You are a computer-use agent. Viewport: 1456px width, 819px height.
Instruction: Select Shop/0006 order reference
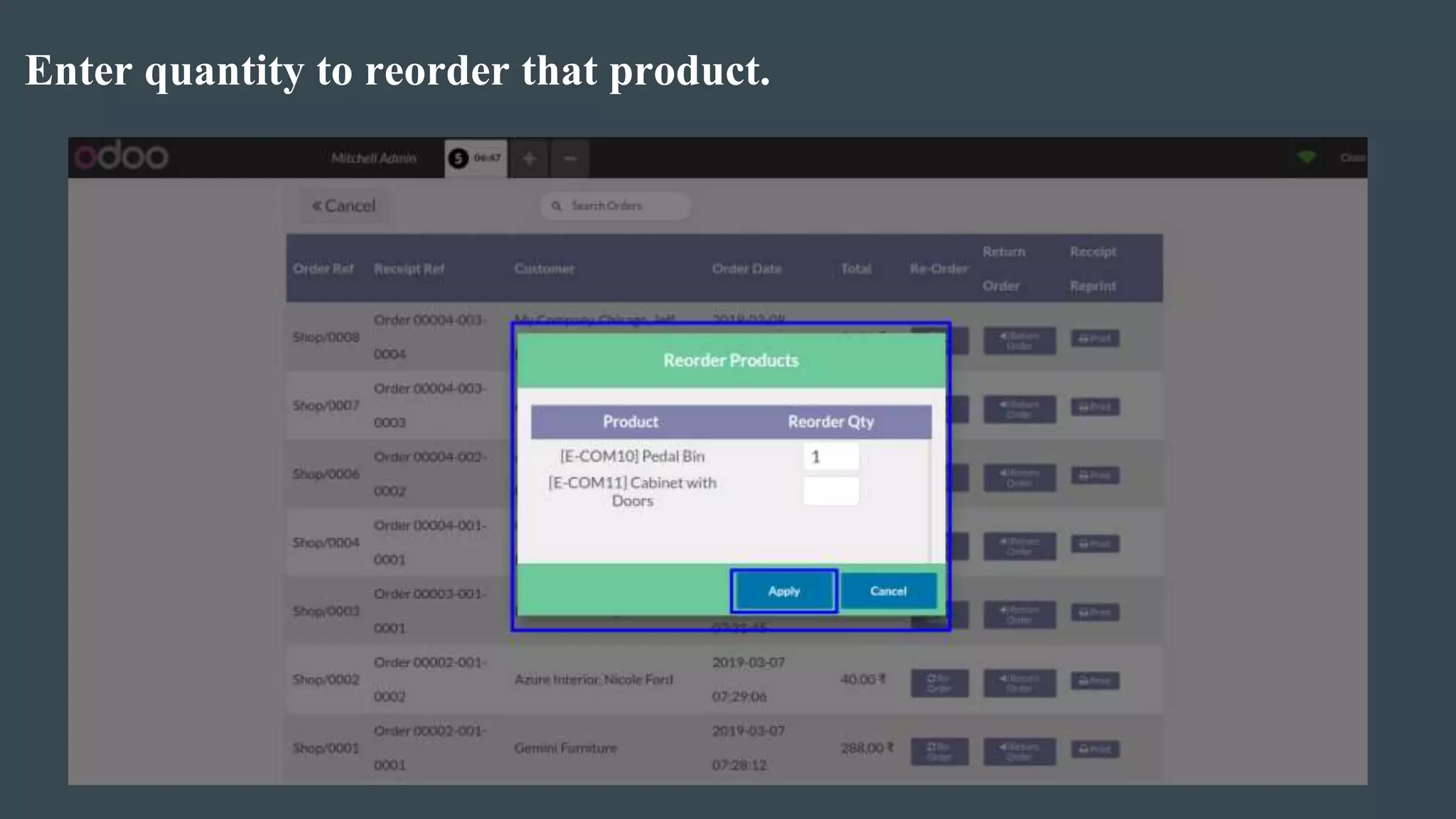(326, 473)
